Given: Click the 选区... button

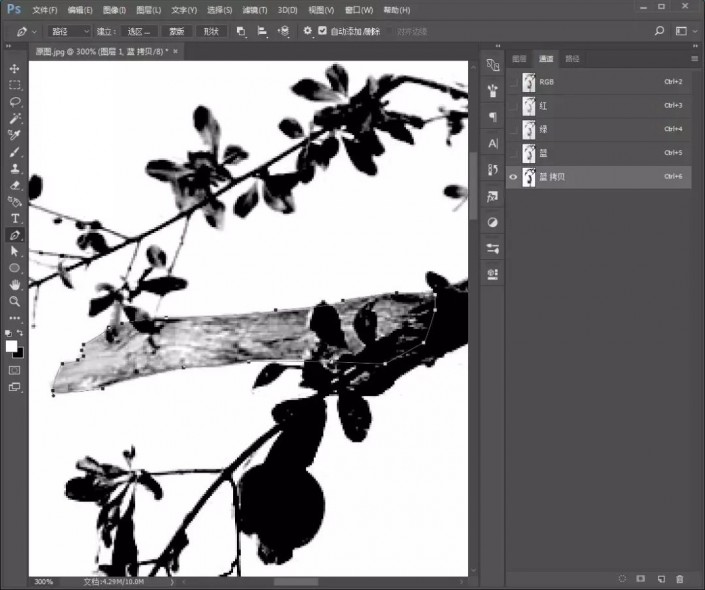Looking at the screenshot, I should click(x=140, y=31).
